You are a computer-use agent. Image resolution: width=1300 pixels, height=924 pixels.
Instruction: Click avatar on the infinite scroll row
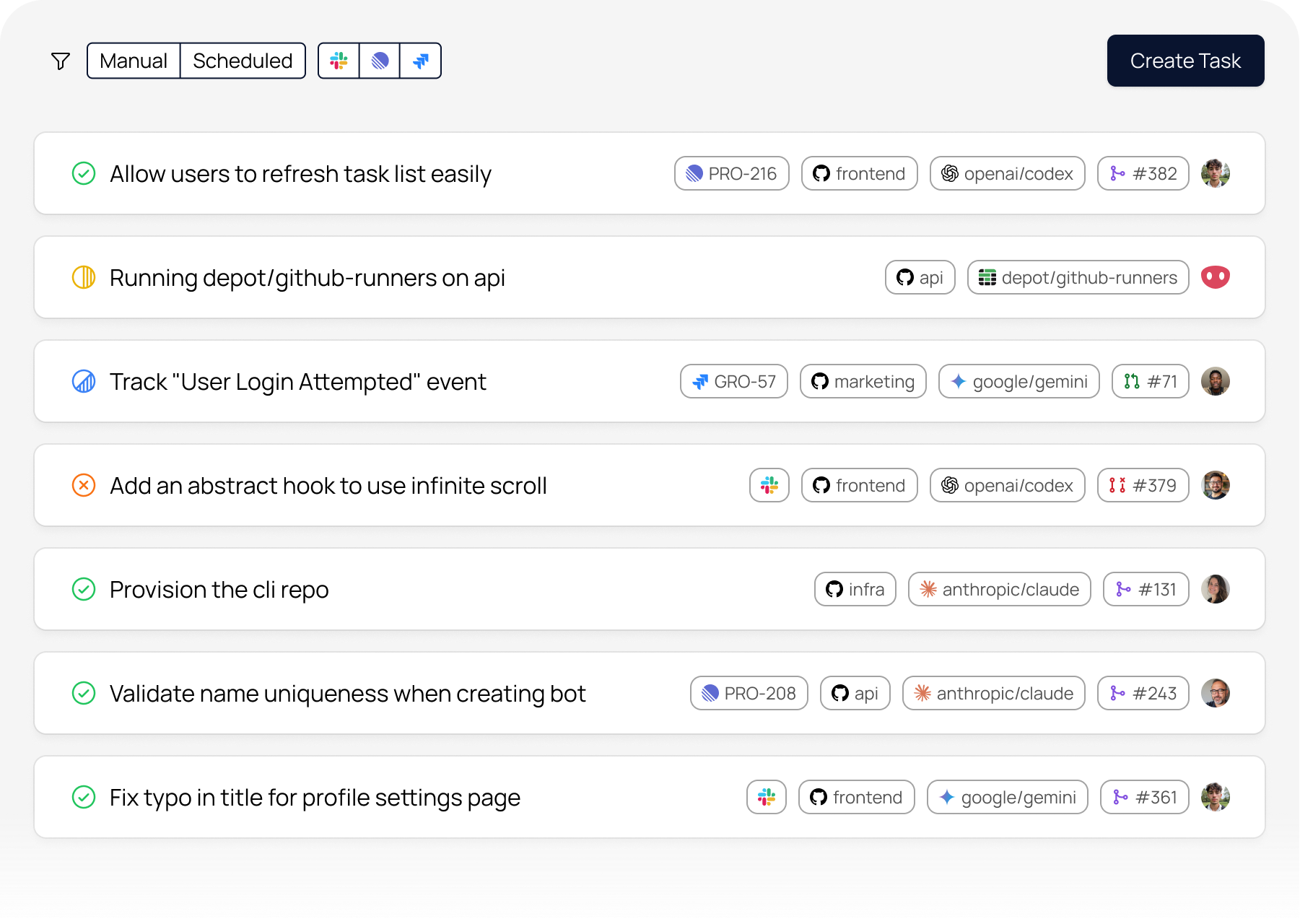pos(1216,485)
